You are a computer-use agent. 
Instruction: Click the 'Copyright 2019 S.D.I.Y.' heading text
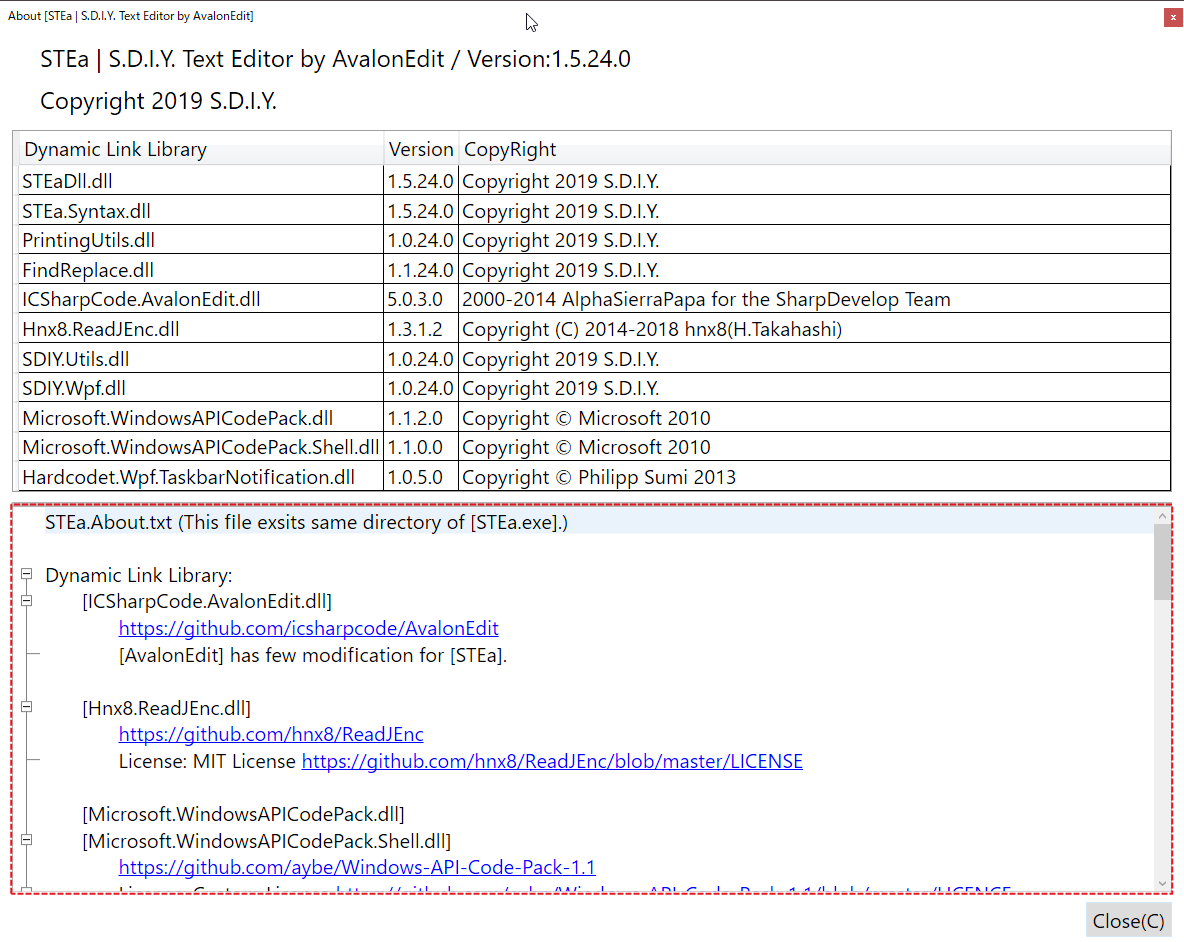pyautogui.click(x=159, y=100)
